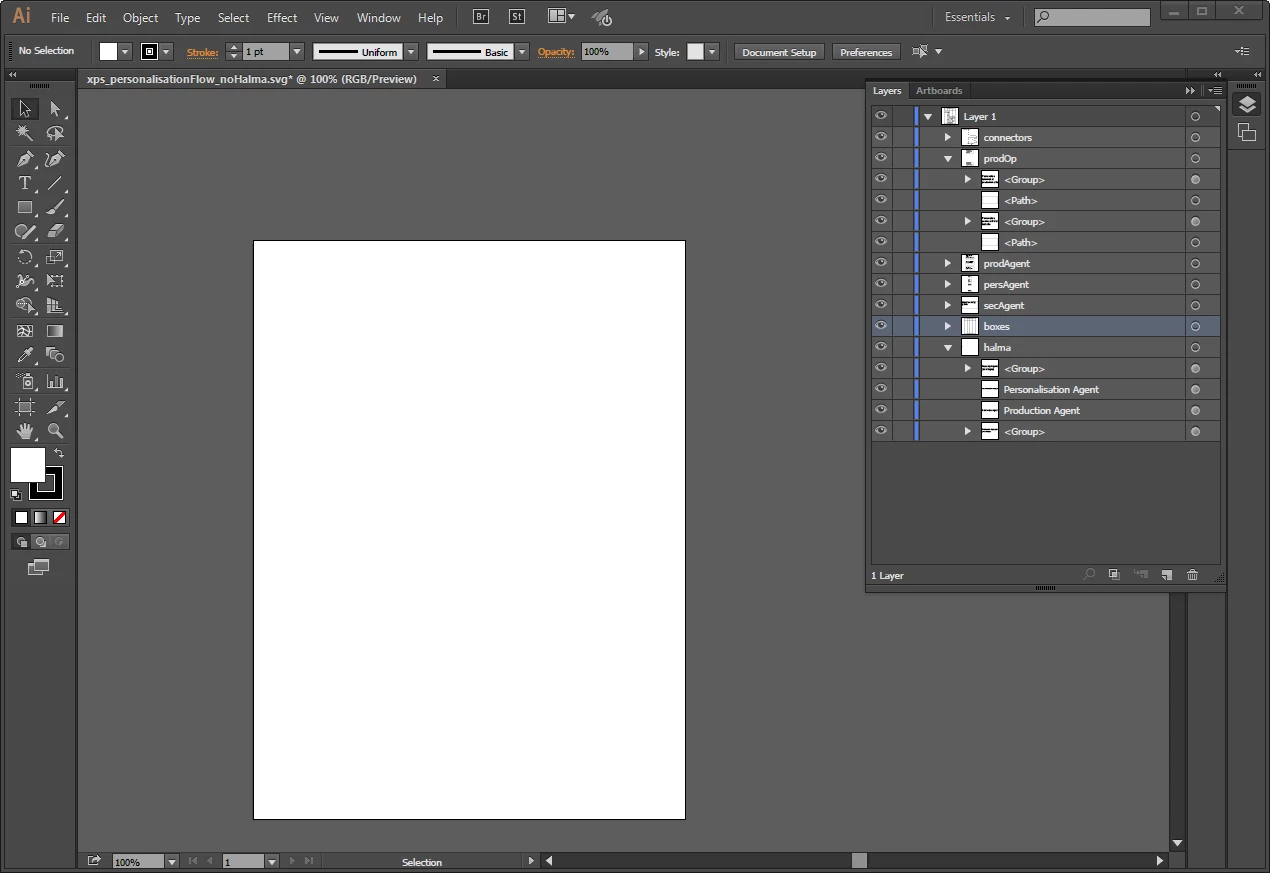Hide the connectors layer
Viewport: 1270px width, 873px height.
pos(881,137)
